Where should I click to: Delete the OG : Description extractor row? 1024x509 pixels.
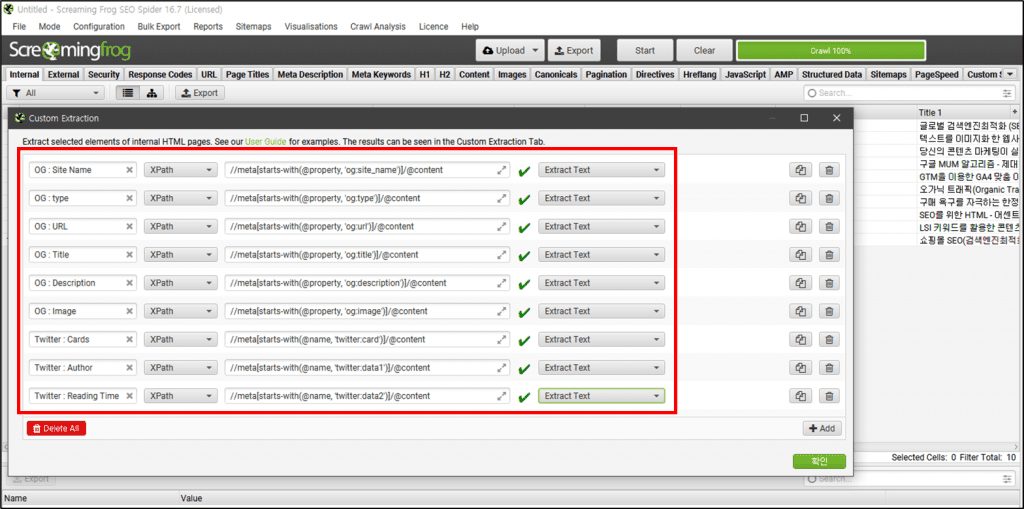pyautogui.click(x=829, y=283)
